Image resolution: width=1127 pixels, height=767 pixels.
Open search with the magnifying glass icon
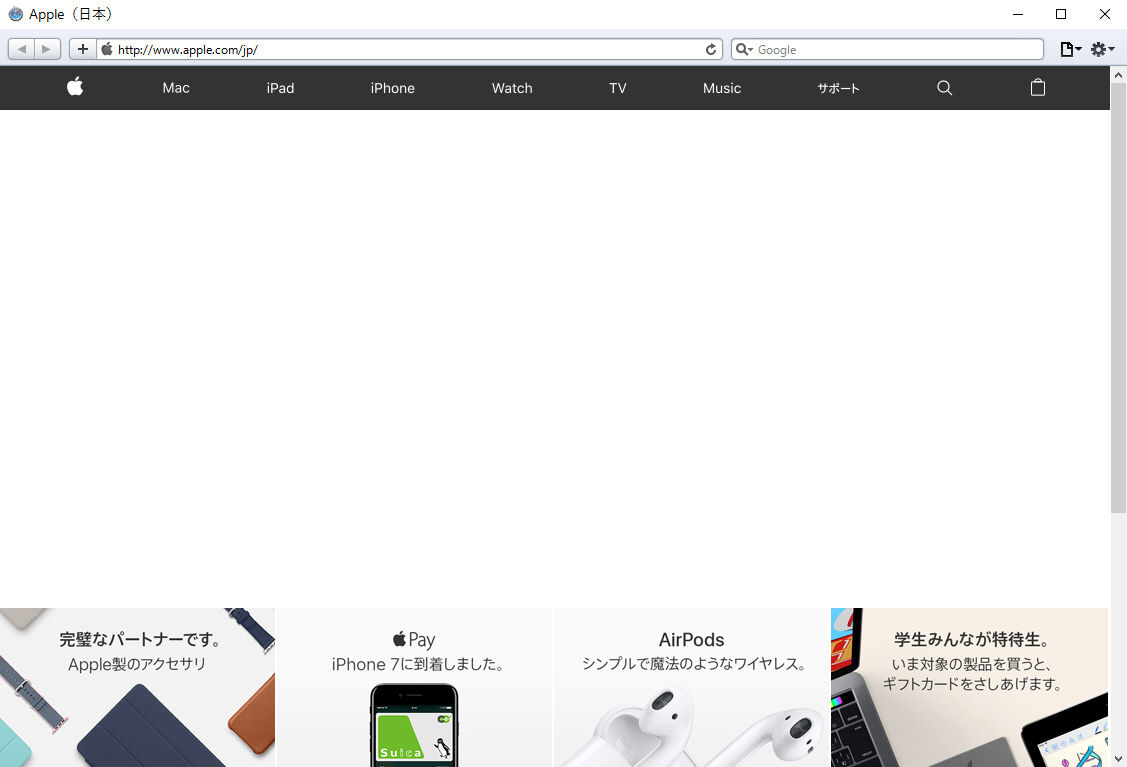(x=944, y=88)
